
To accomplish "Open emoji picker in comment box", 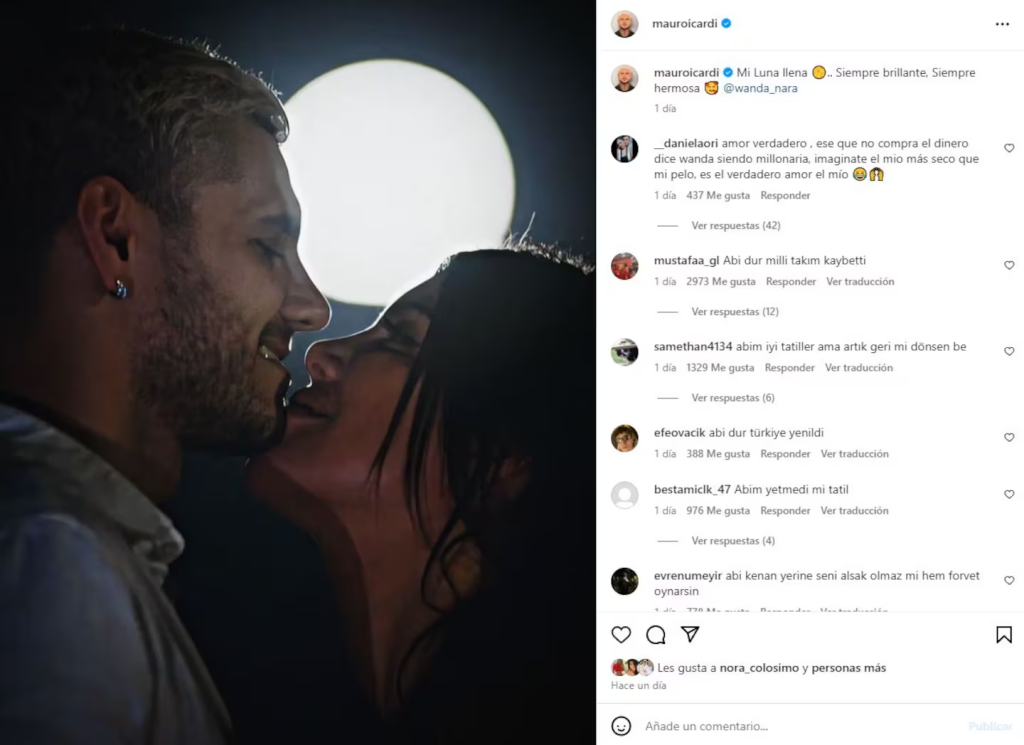I will coord(621,726).
